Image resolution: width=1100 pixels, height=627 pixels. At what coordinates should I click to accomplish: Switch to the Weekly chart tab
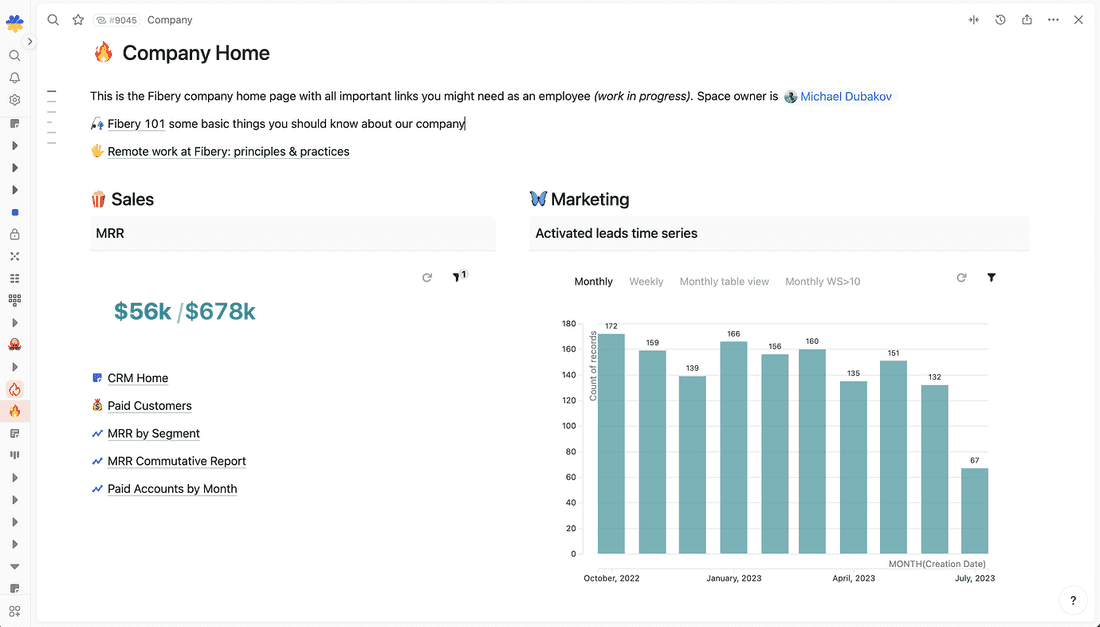[646, 282]
